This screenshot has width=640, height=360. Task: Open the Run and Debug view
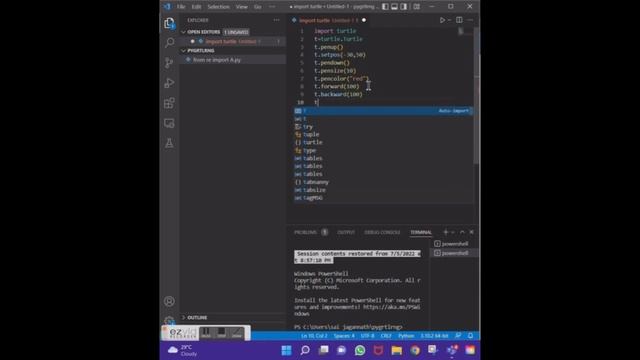point(169,83)
